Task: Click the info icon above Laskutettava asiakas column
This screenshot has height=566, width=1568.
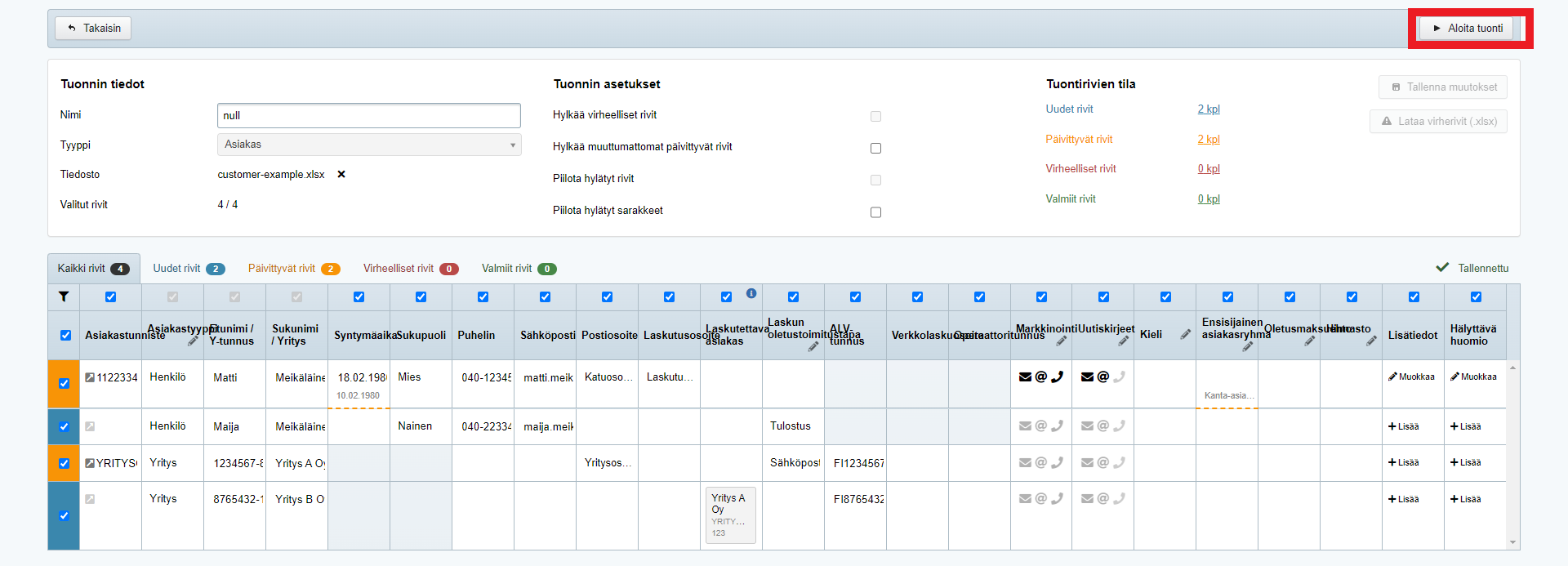Action: 751,293
